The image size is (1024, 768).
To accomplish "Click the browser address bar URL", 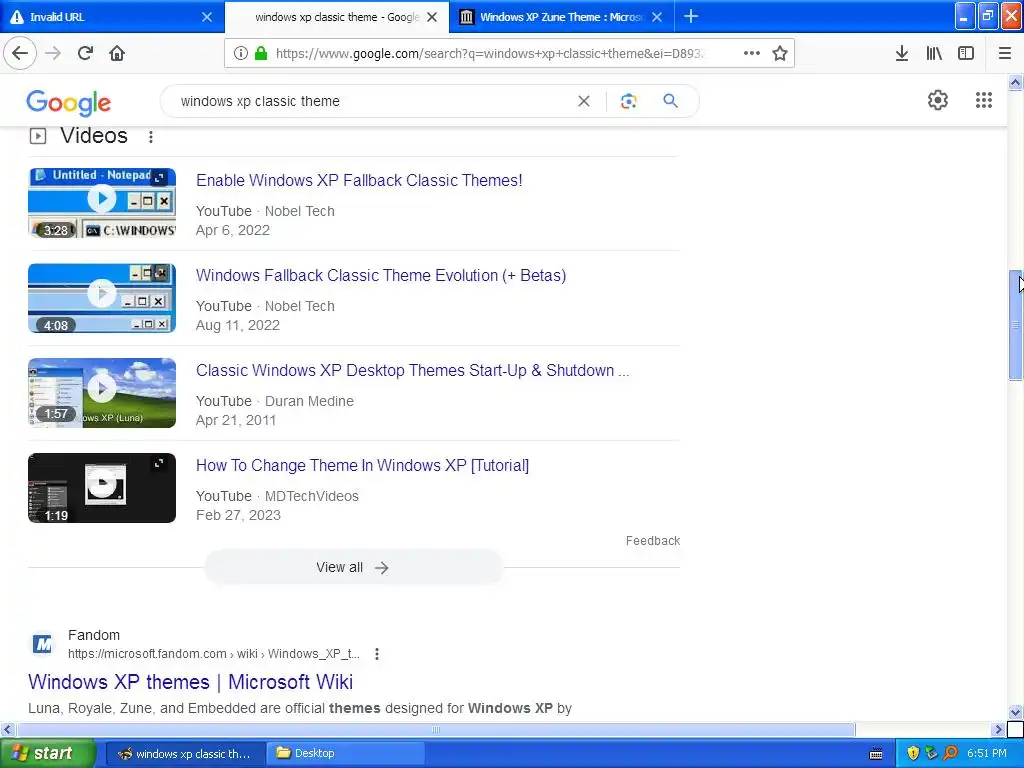I will click(x=490, y=54).
